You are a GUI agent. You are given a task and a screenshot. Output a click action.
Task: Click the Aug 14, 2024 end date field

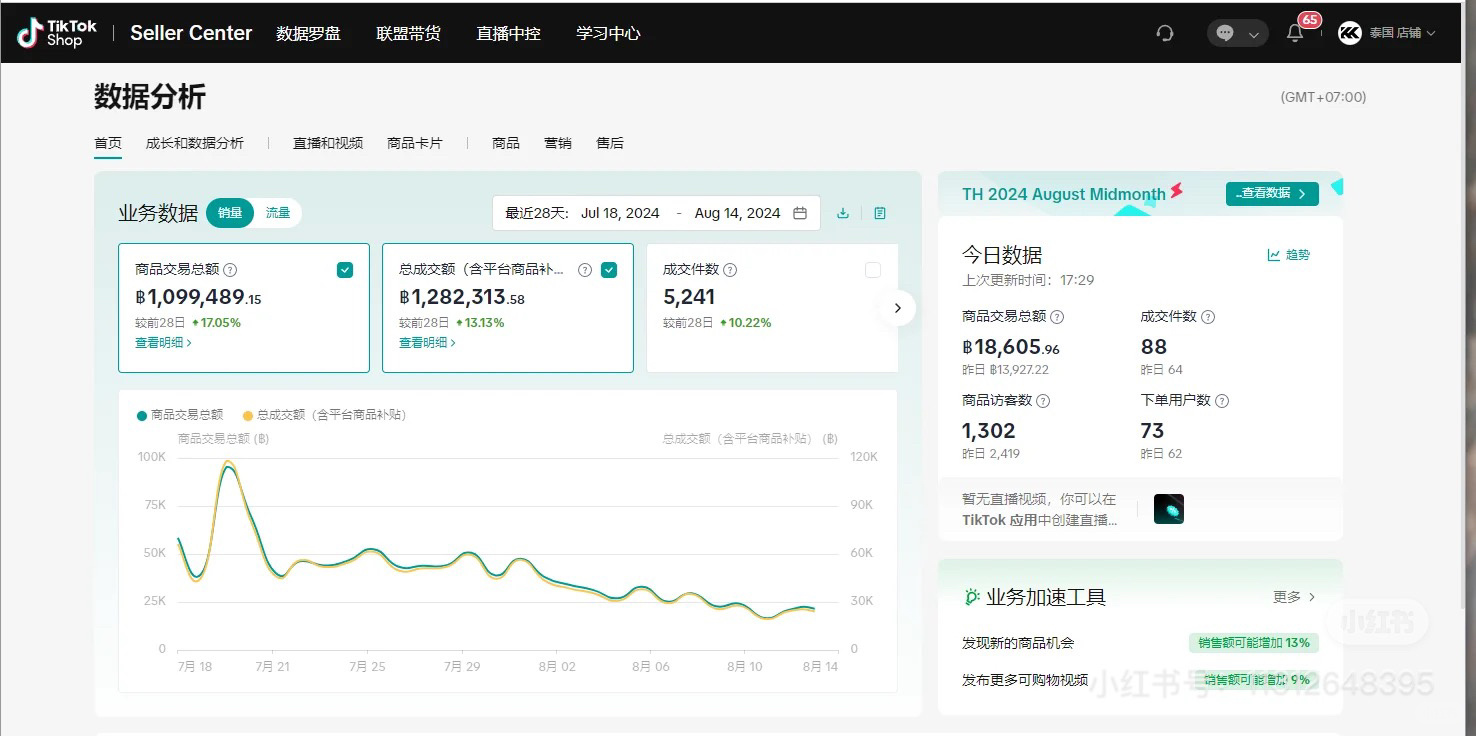(737, 213)
